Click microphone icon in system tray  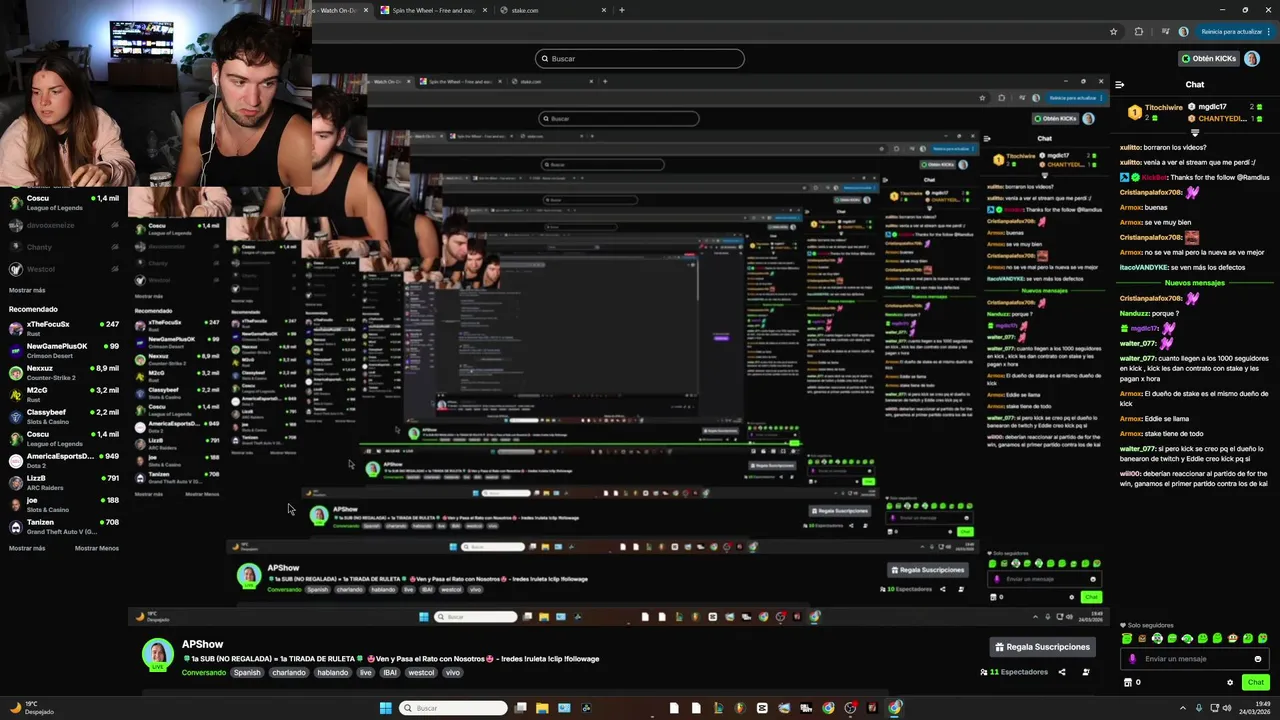(x=1200, y=708)
